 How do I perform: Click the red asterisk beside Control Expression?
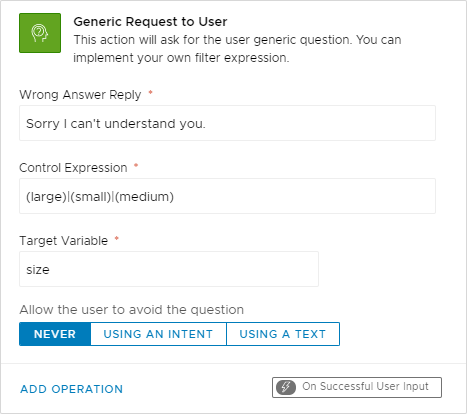[x=136, y=165]
